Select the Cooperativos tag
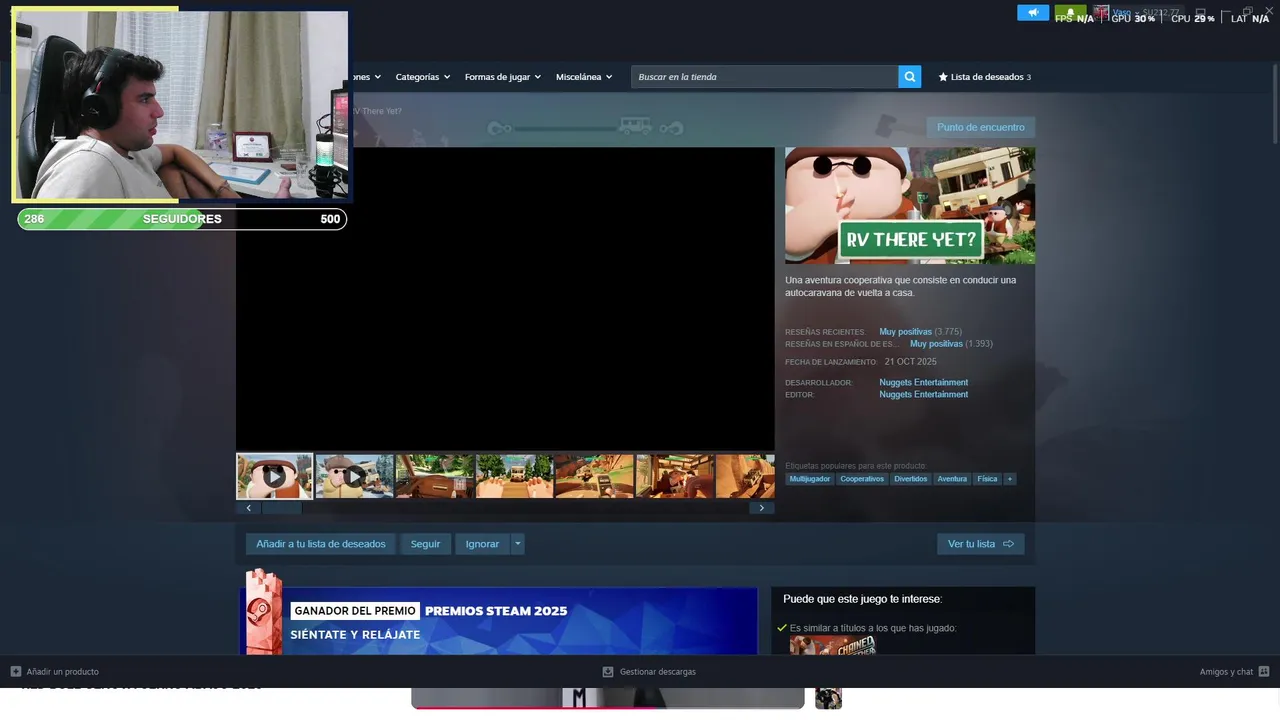 point(862,479)
